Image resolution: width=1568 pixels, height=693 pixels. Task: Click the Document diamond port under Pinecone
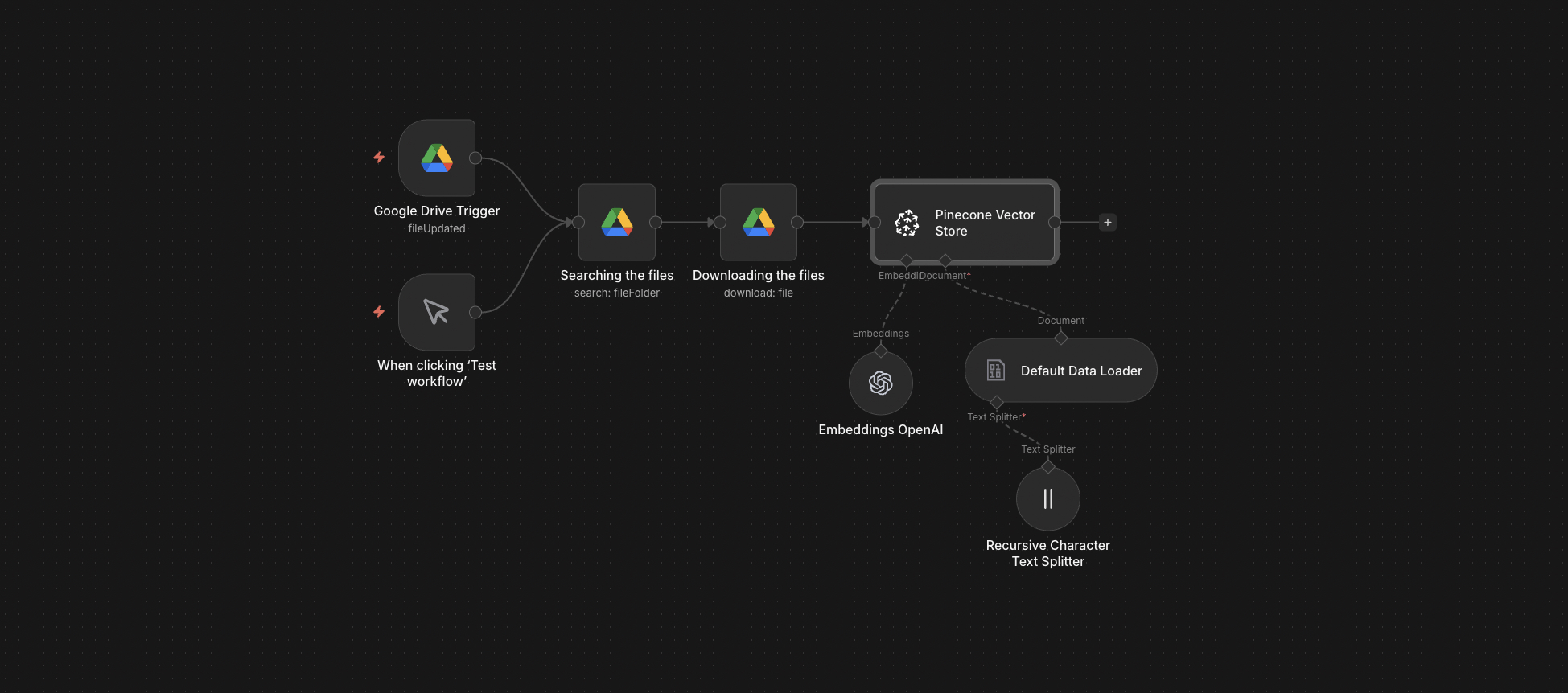click(x=945, y=260)
